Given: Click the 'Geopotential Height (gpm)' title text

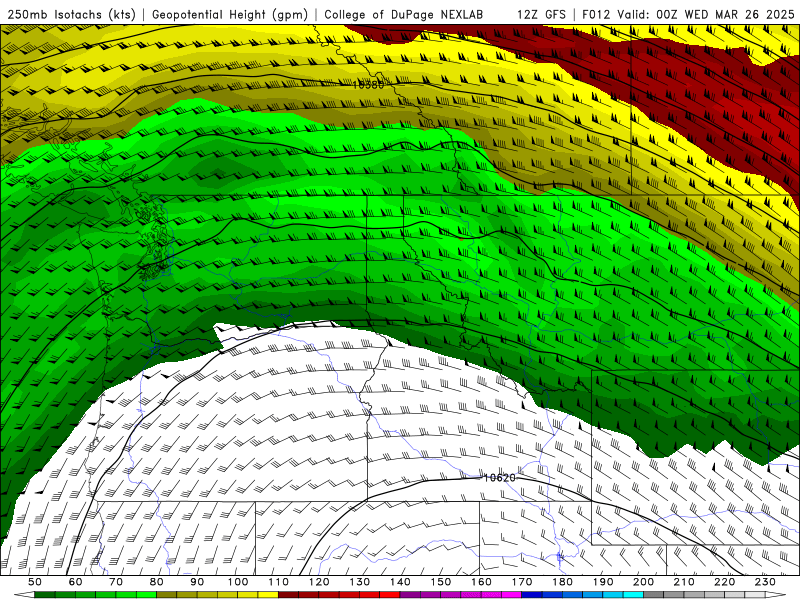Looking at the screenshot, I should [x=230, y=15].
